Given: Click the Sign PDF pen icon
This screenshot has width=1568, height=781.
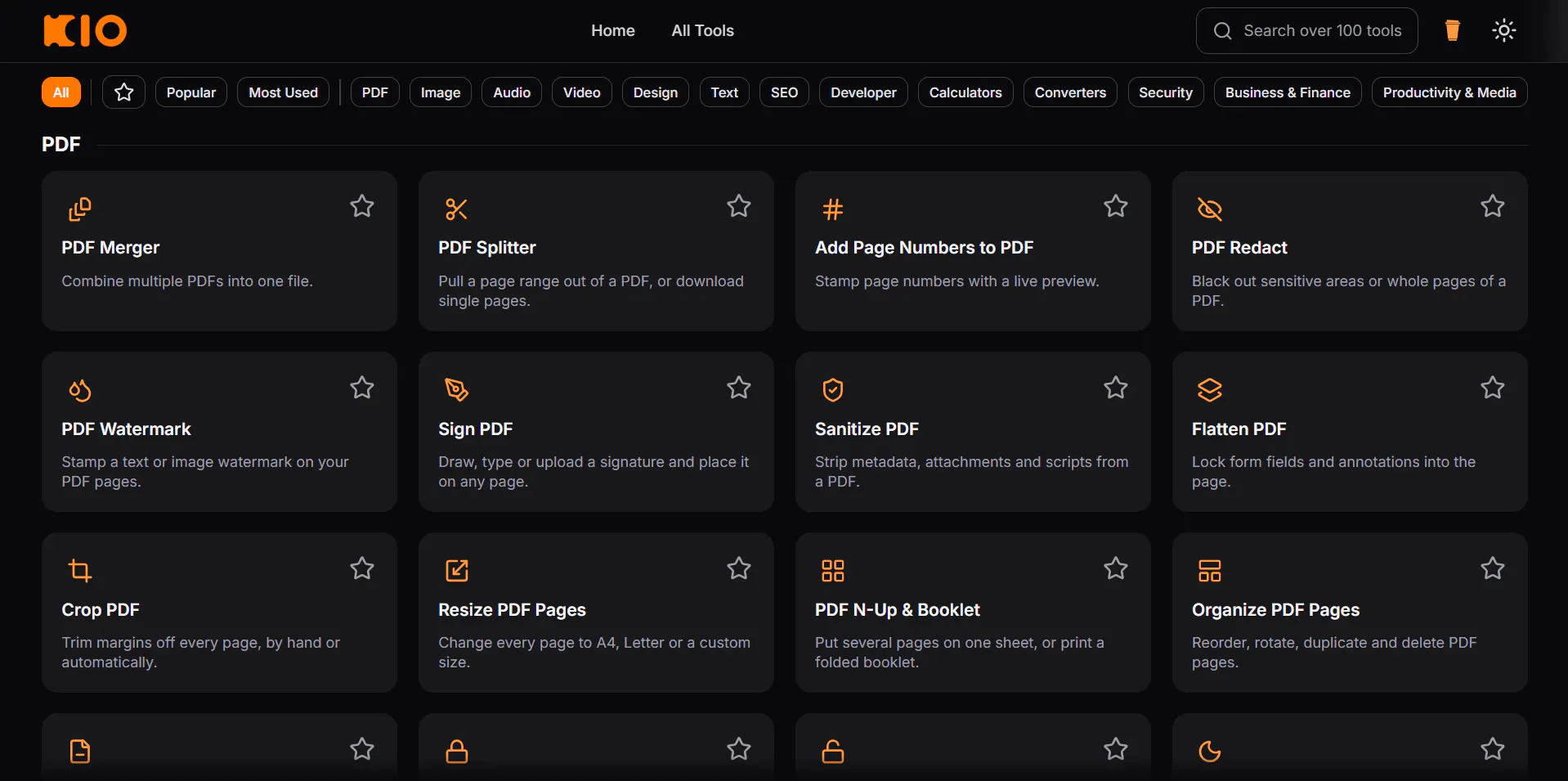Looking at the screenshot, I should tap(456, 390).
